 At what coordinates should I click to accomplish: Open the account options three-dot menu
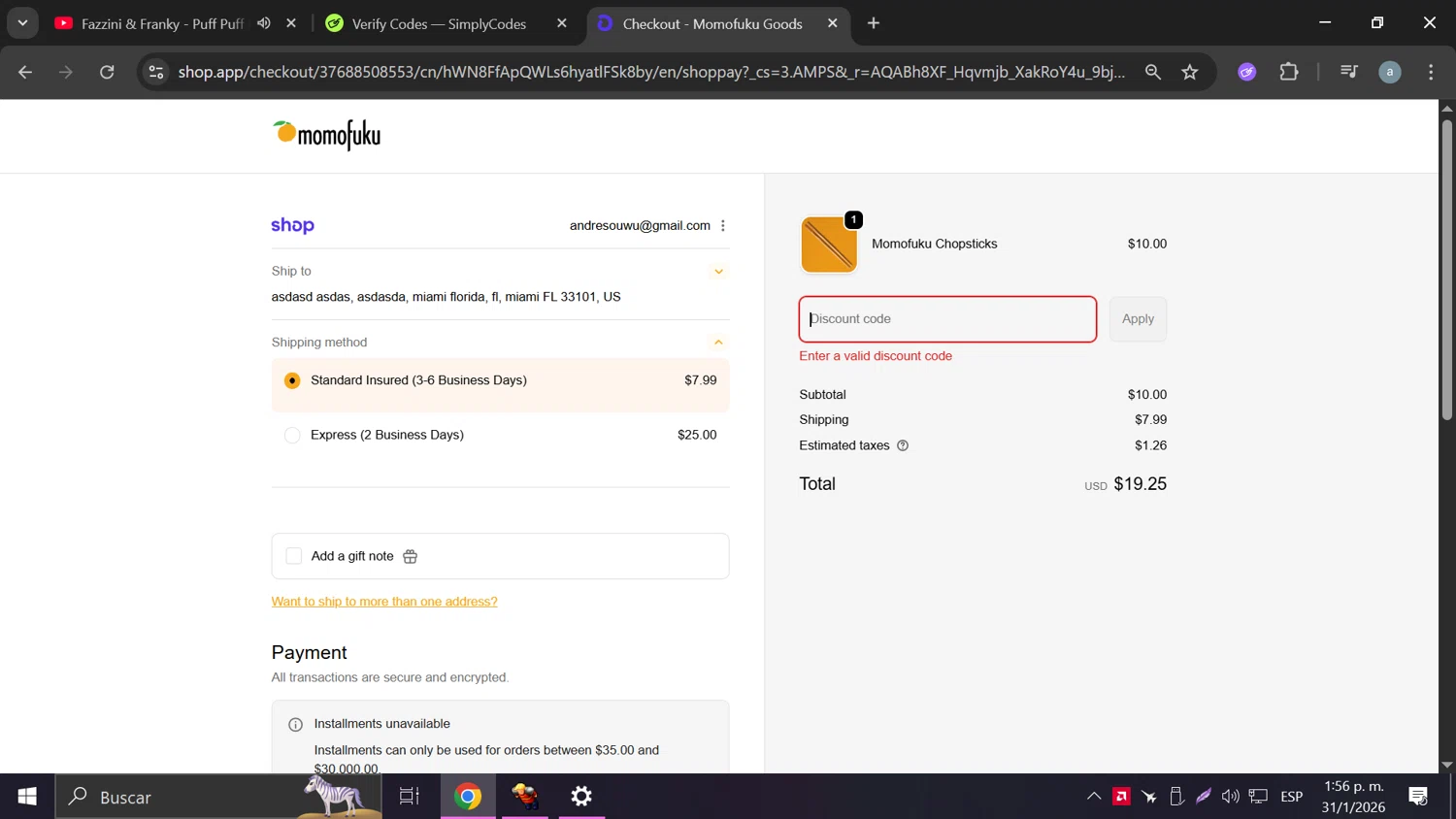[722, 225]
